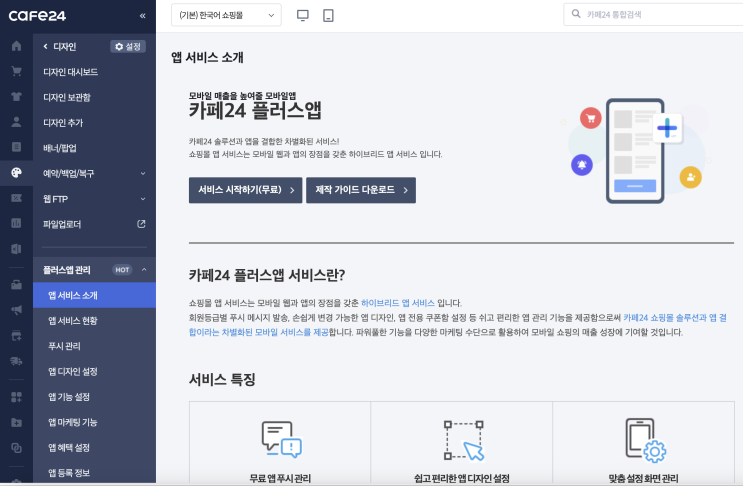Open the megaphone marketing icon
The width and height of the screenshot is (743, 486).
tap(16, 310)
